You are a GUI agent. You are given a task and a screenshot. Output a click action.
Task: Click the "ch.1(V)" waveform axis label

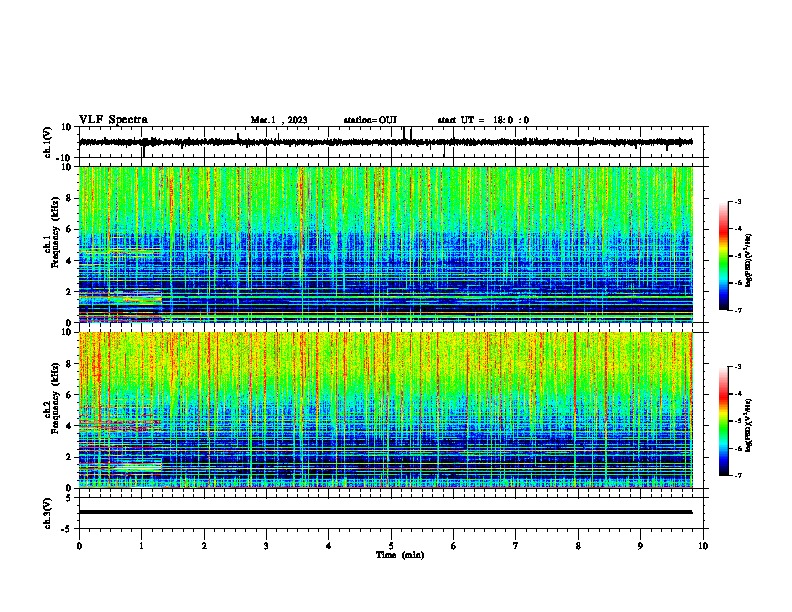click(48, 142)
